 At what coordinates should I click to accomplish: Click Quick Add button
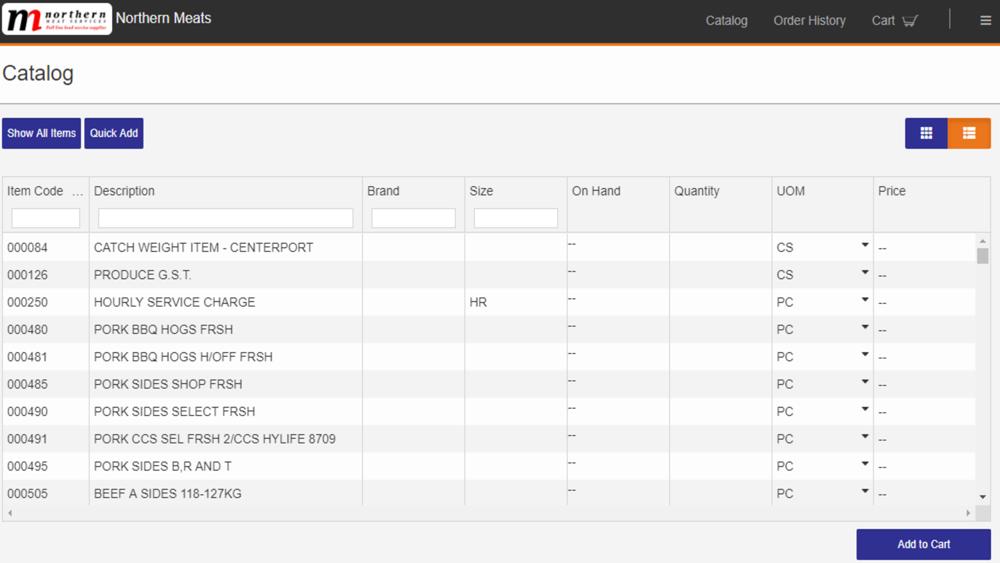tap(114, 133)
